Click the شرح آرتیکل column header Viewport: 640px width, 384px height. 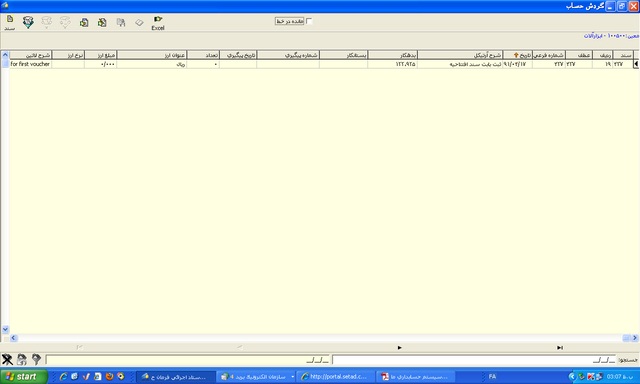click(x=460, y=55)
